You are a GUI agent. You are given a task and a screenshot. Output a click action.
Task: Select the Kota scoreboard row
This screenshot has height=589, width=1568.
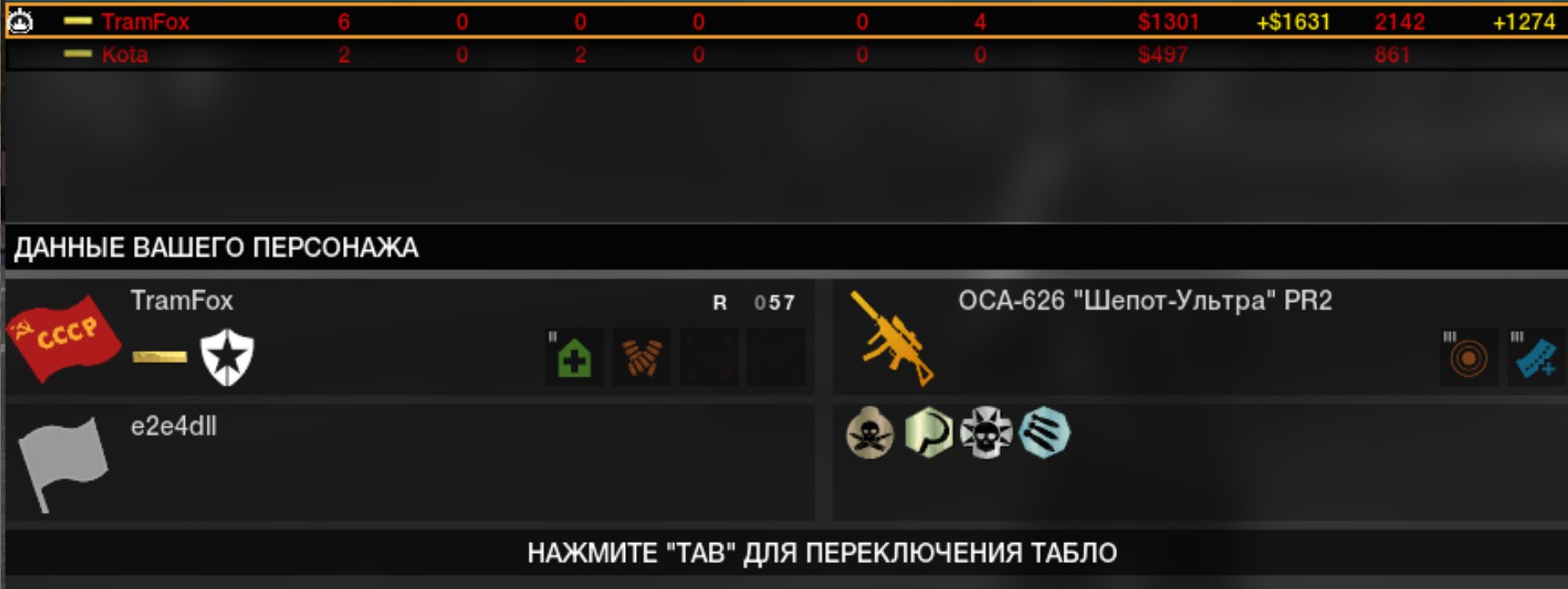(x=784, y=54)
